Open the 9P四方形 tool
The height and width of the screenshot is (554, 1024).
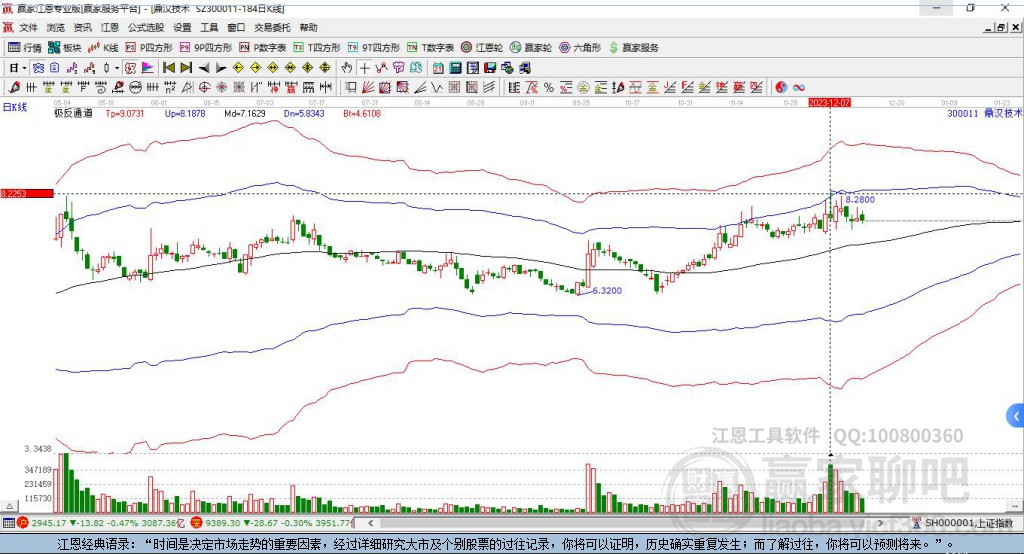click(x=206, y=48)
